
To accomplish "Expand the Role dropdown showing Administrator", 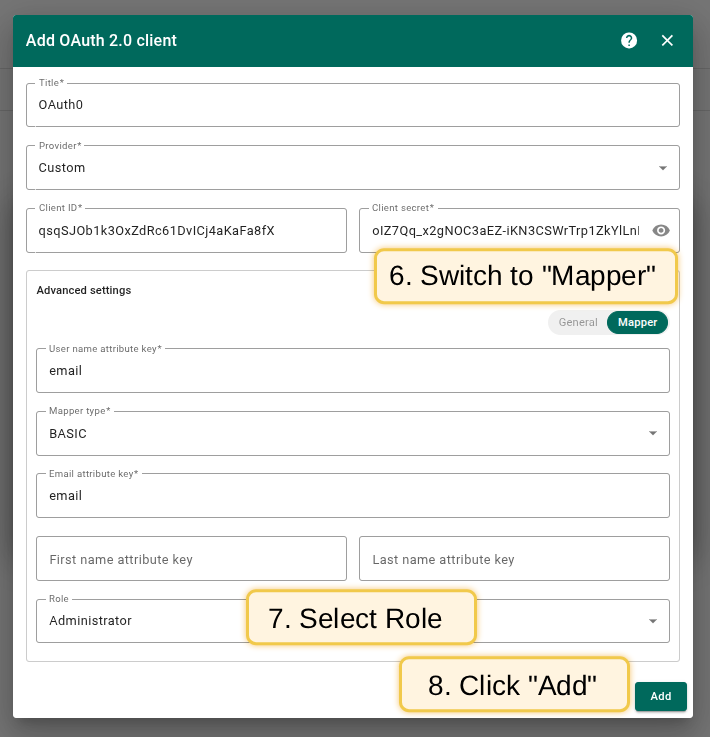I will point(652,621).
